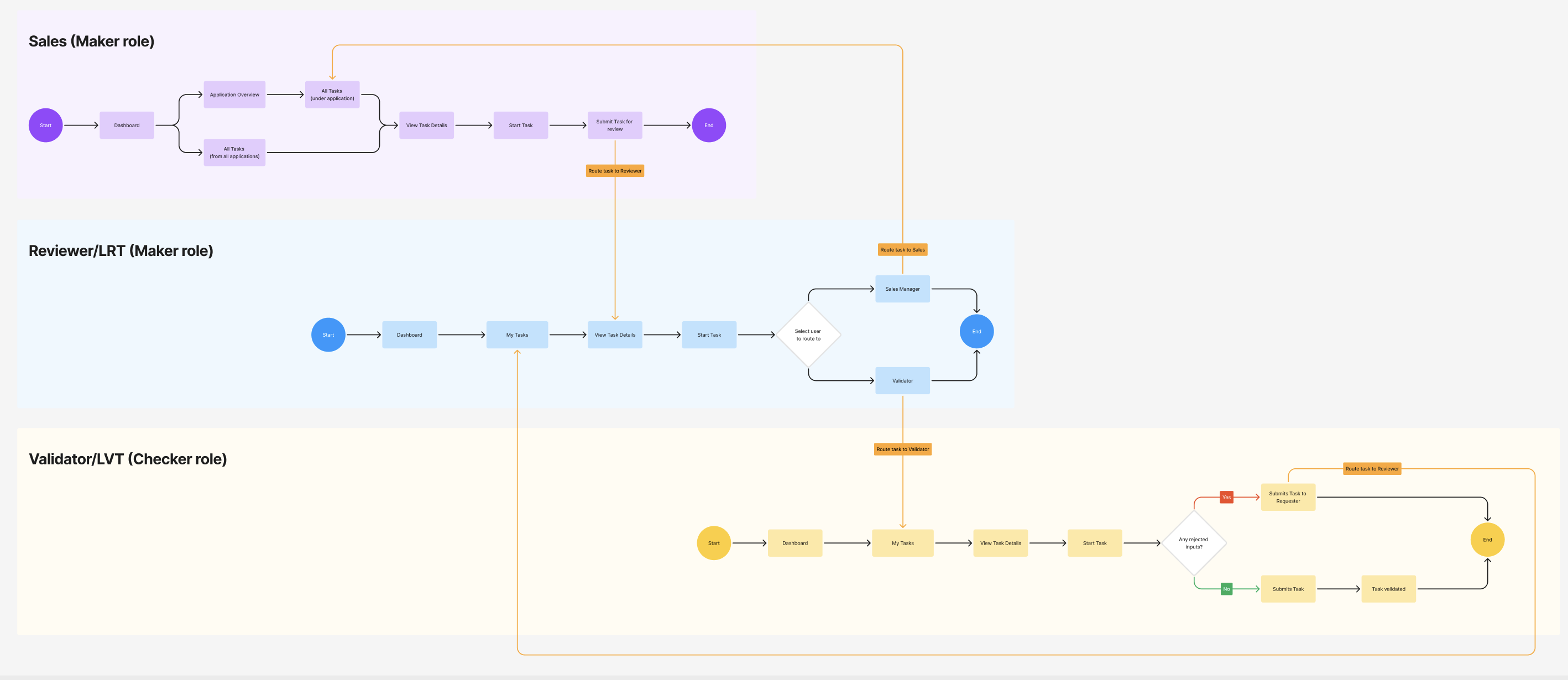1568x680 pixels.
Task: Click the red Yes branch label
Action: [x=1226, y=498]
